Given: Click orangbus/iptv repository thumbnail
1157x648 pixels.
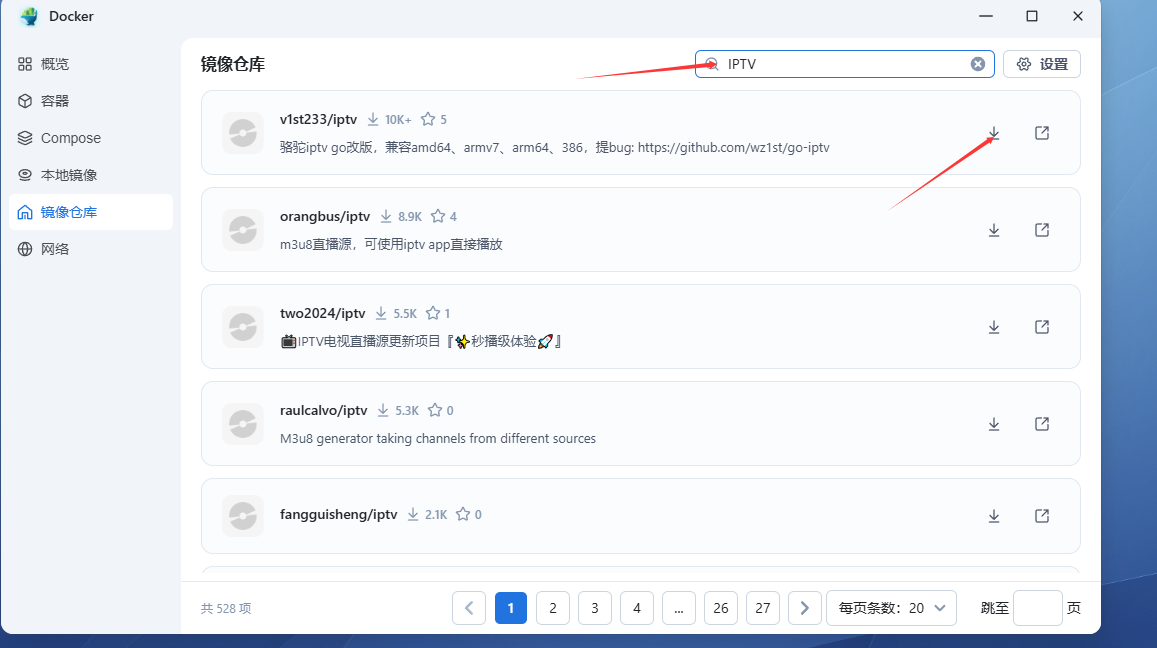Looking at the screenshot, I should point(243,230).
